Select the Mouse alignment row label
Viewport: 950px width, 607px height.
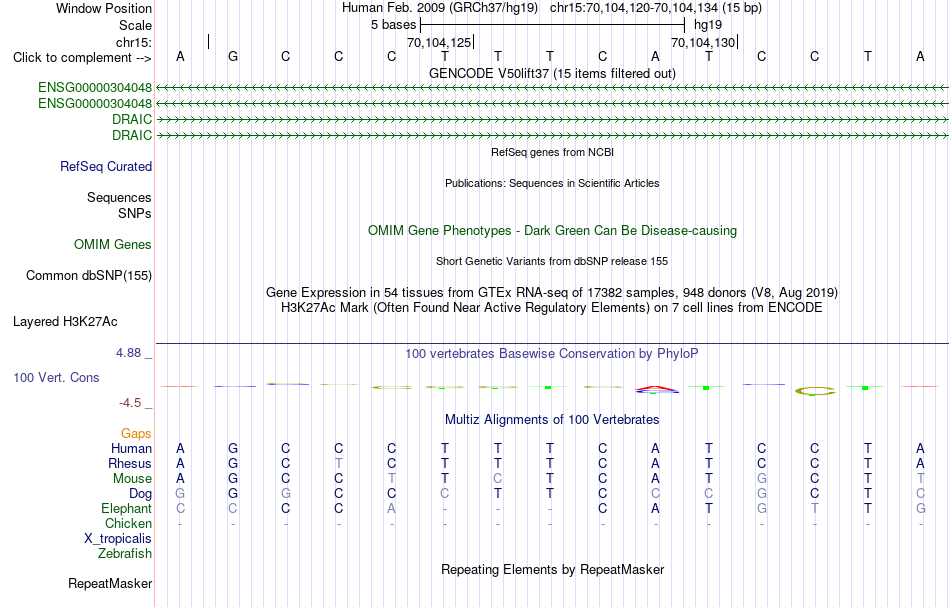(x=132, y=479)
